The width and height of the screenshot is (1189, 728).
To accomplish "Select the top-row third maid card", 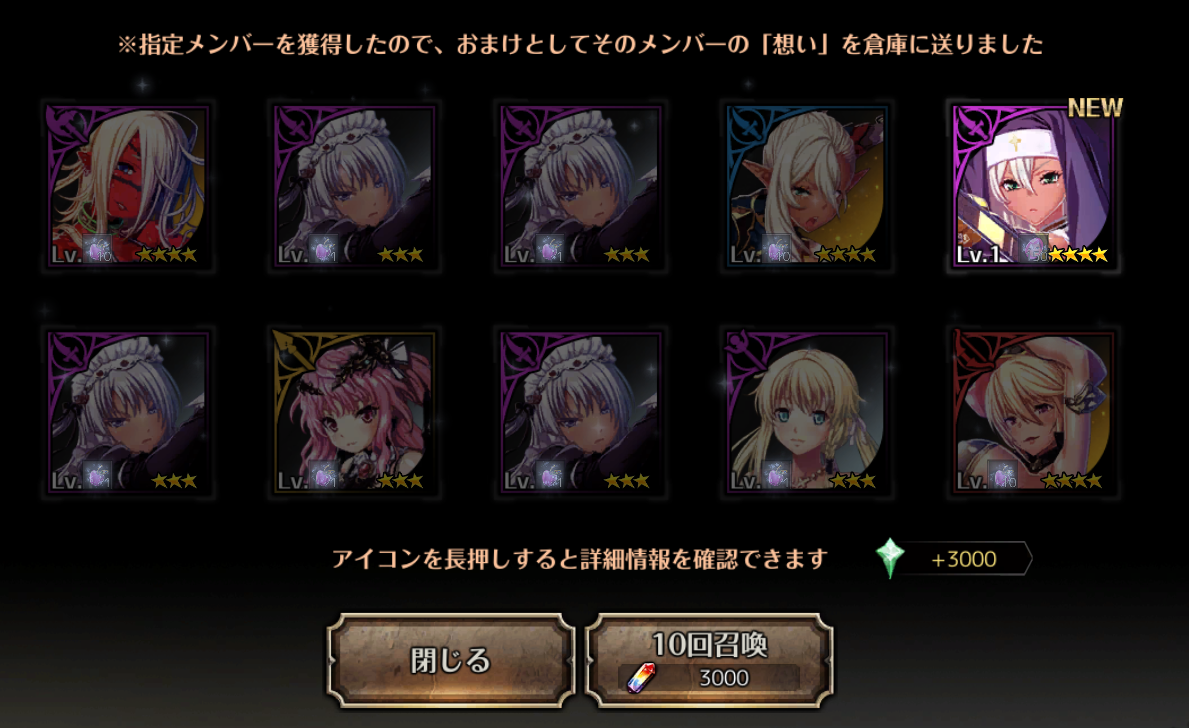I will click(581, 187).
